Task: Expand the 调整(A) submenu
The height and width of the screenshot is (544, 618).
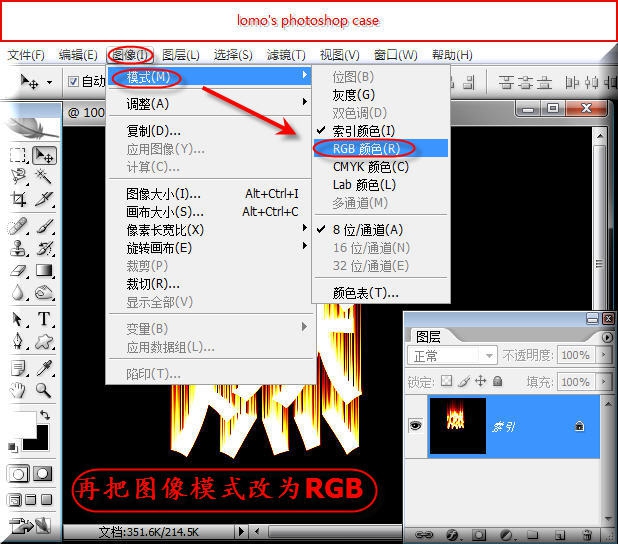Action: tap(210, 104)
